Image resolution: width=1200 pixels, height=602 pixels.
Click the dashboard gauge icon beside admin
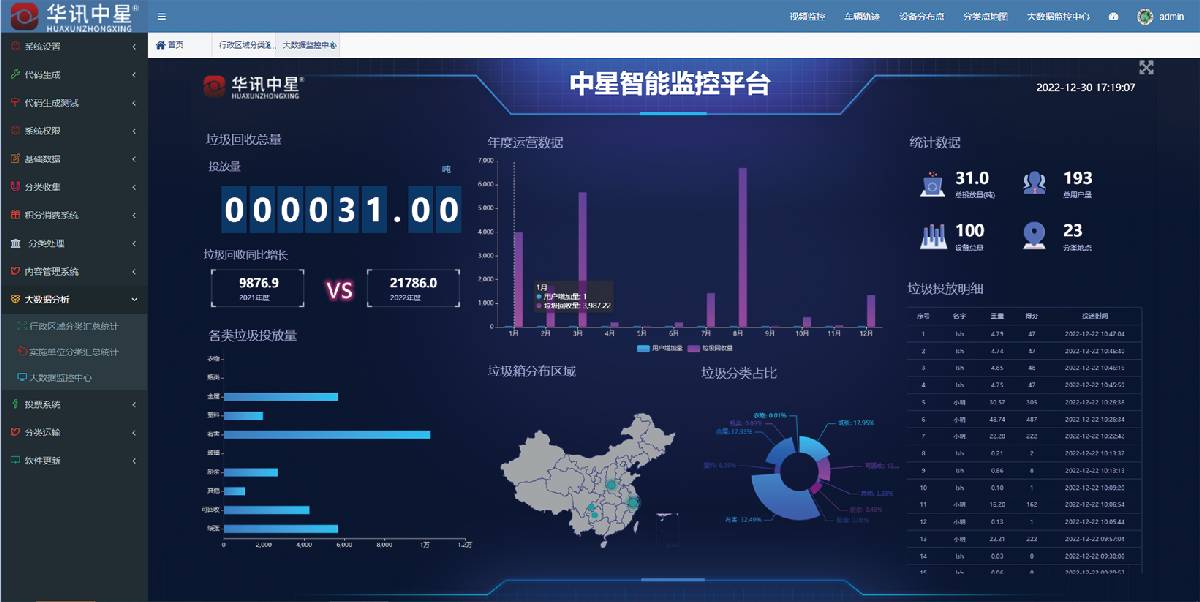pos(1113,17)
